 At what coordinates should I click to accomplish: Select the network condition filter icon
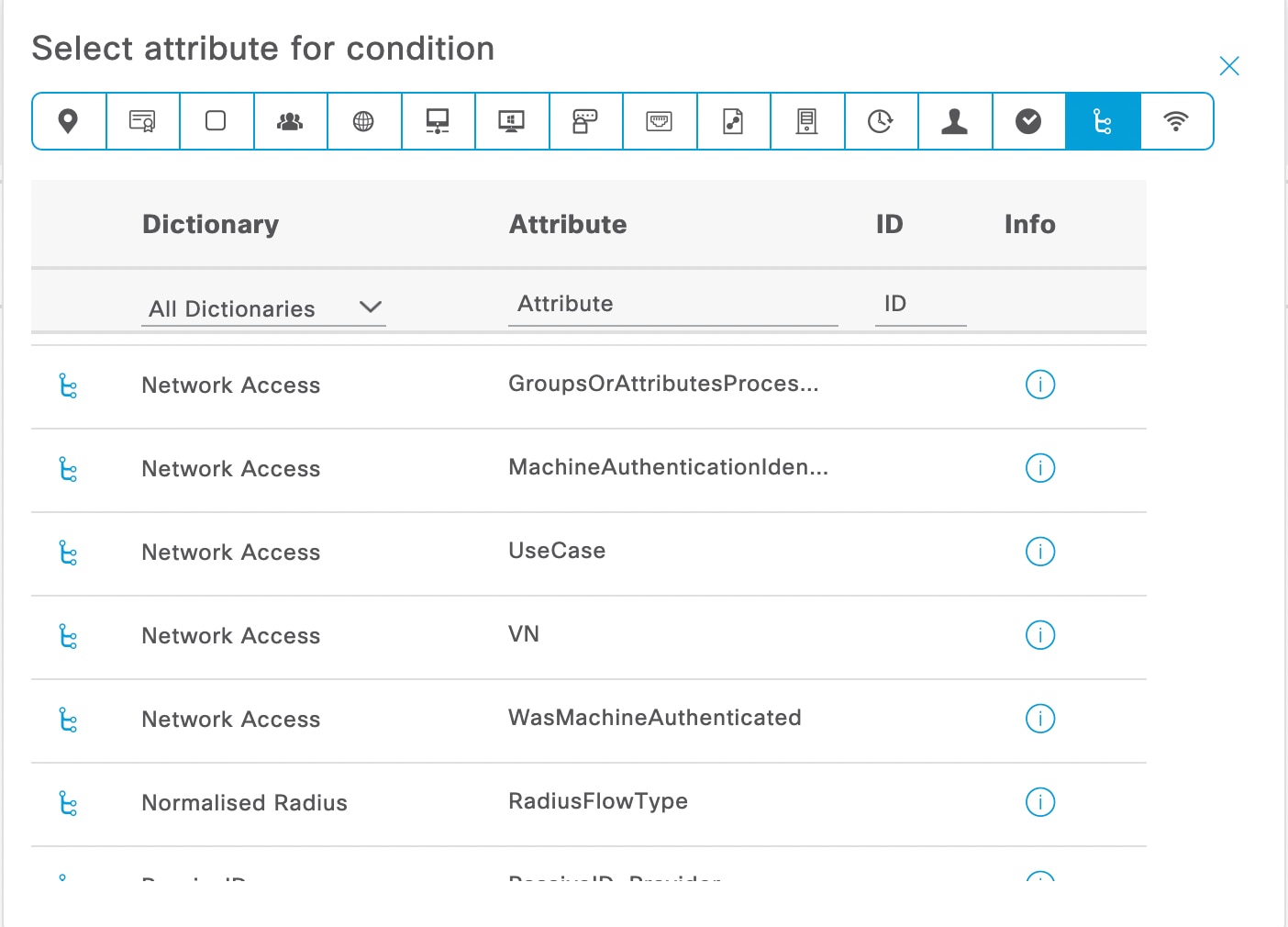click(1103, 120)
